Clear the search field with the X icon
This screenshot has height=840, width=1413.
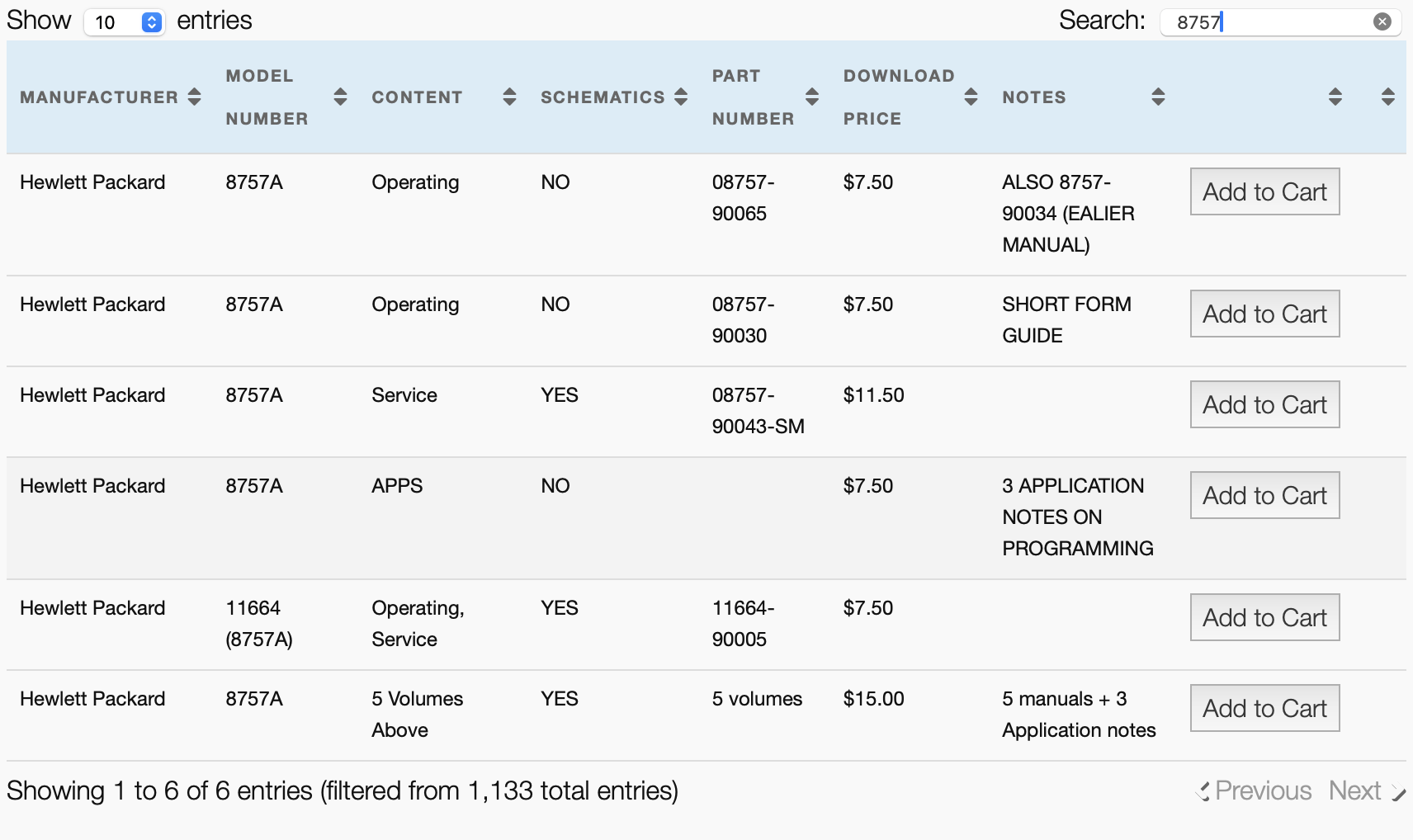(1382, 22)
